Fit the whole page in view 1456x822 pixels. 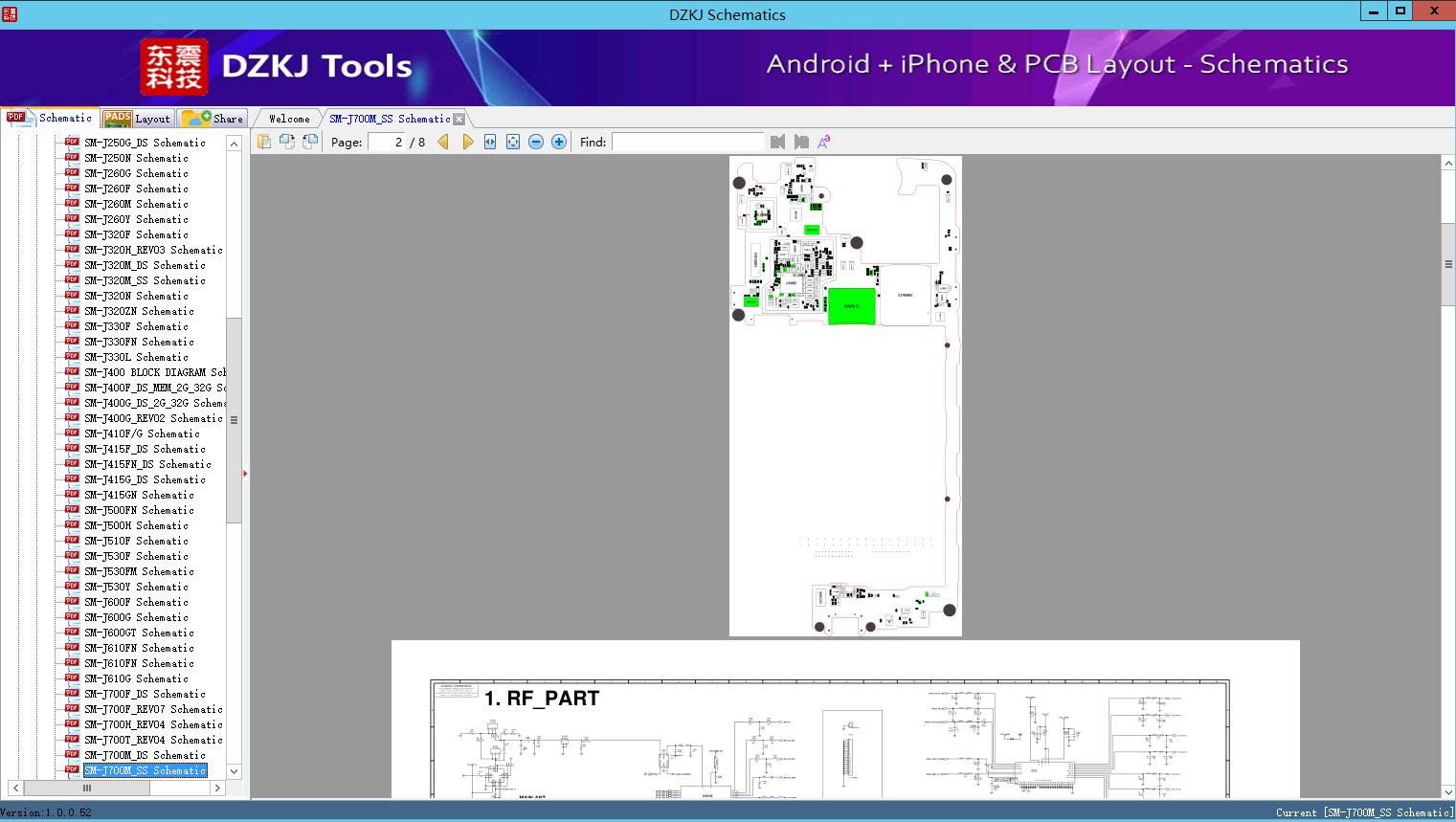[x=513, y=142]
